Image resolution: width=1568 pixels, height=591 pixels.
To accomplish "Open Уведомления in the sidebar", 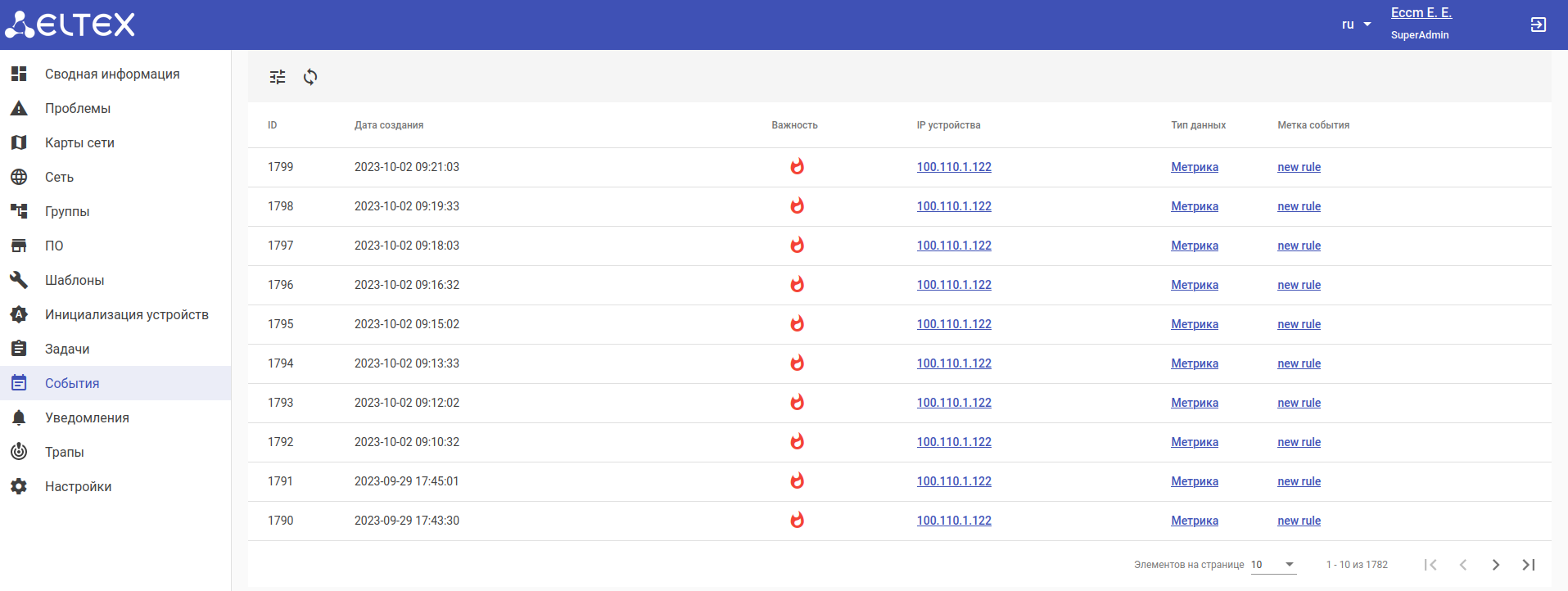I will [87, 417].
